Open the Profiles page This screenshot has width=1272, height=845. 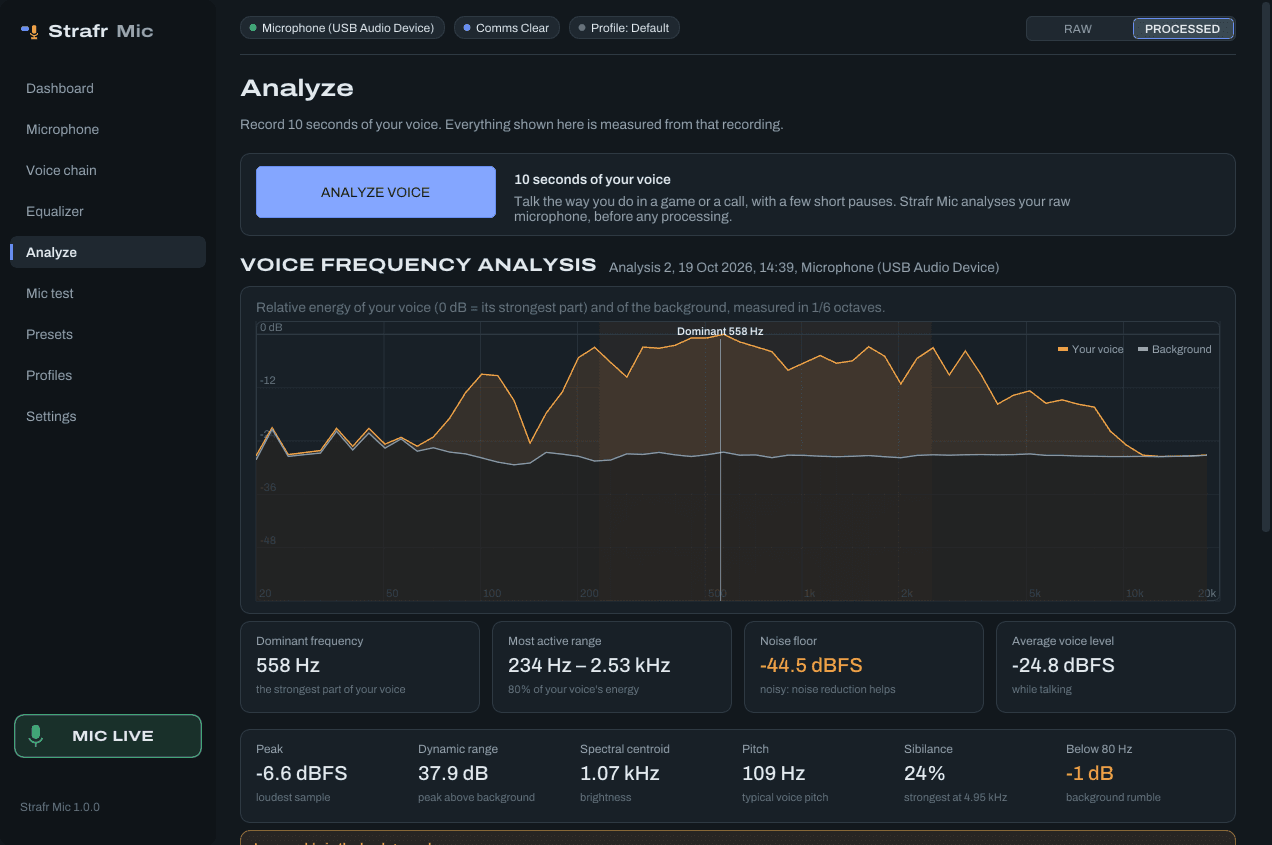(108, 375)
